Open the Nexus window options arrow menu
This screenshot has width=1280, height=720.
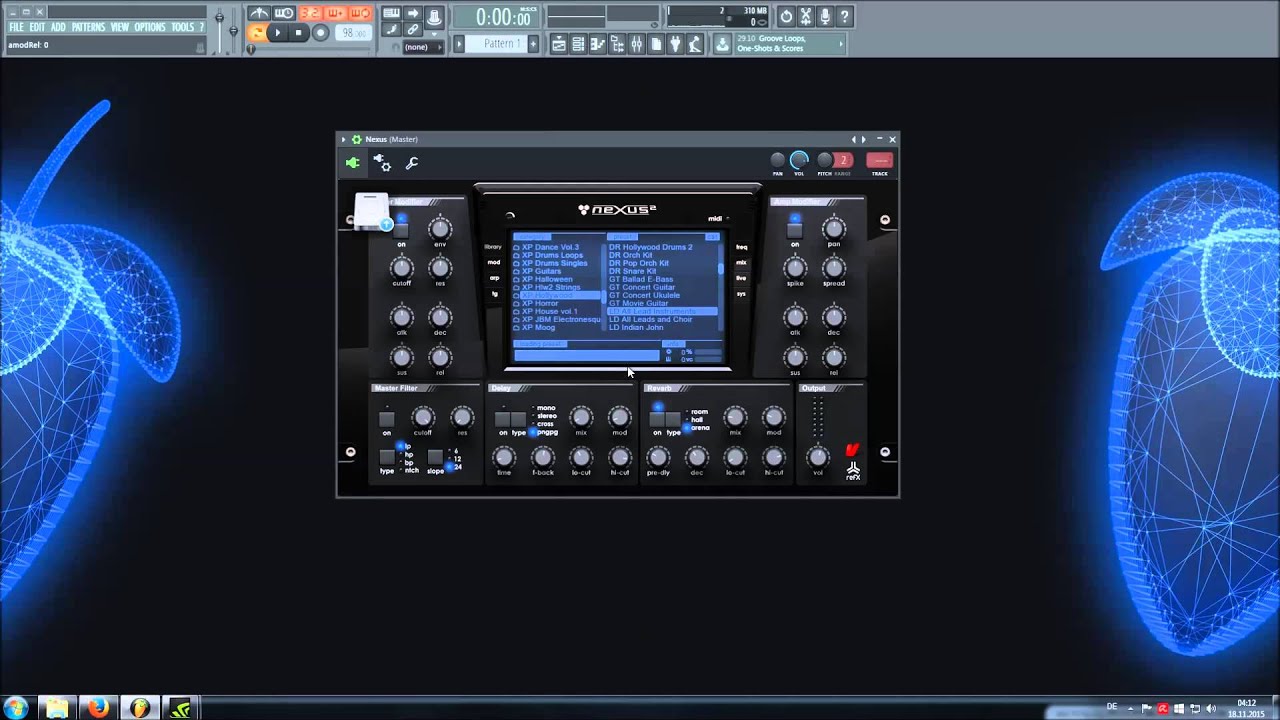tap(343, 139)
